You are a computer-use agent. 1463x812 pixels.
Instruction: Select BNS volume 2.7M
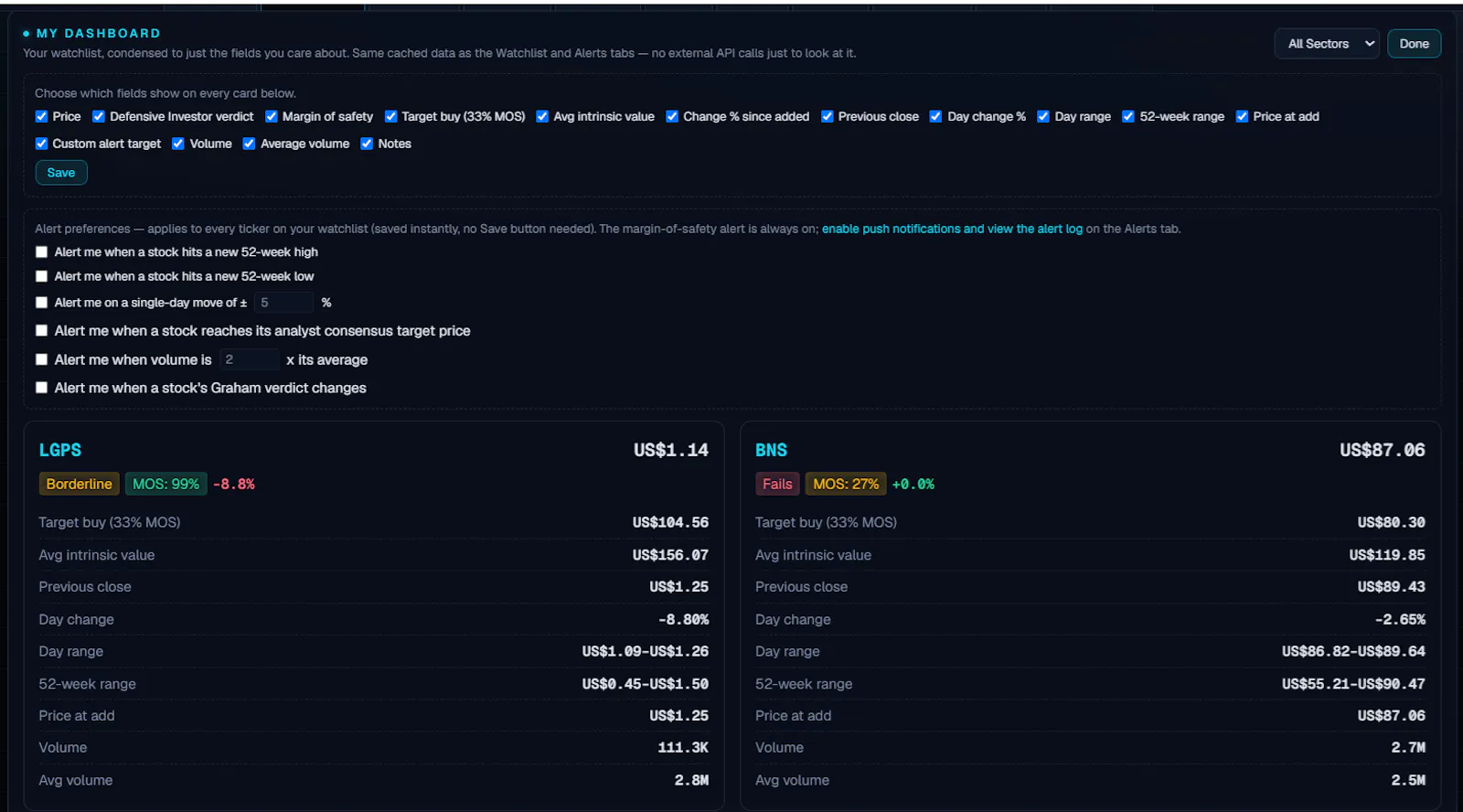pos(1408,747)
